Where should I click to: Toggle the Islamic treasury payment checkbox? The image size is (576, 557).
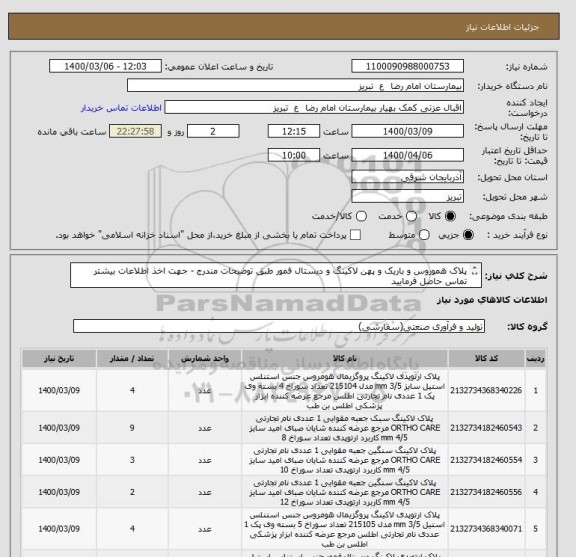[x=355, y=235]
